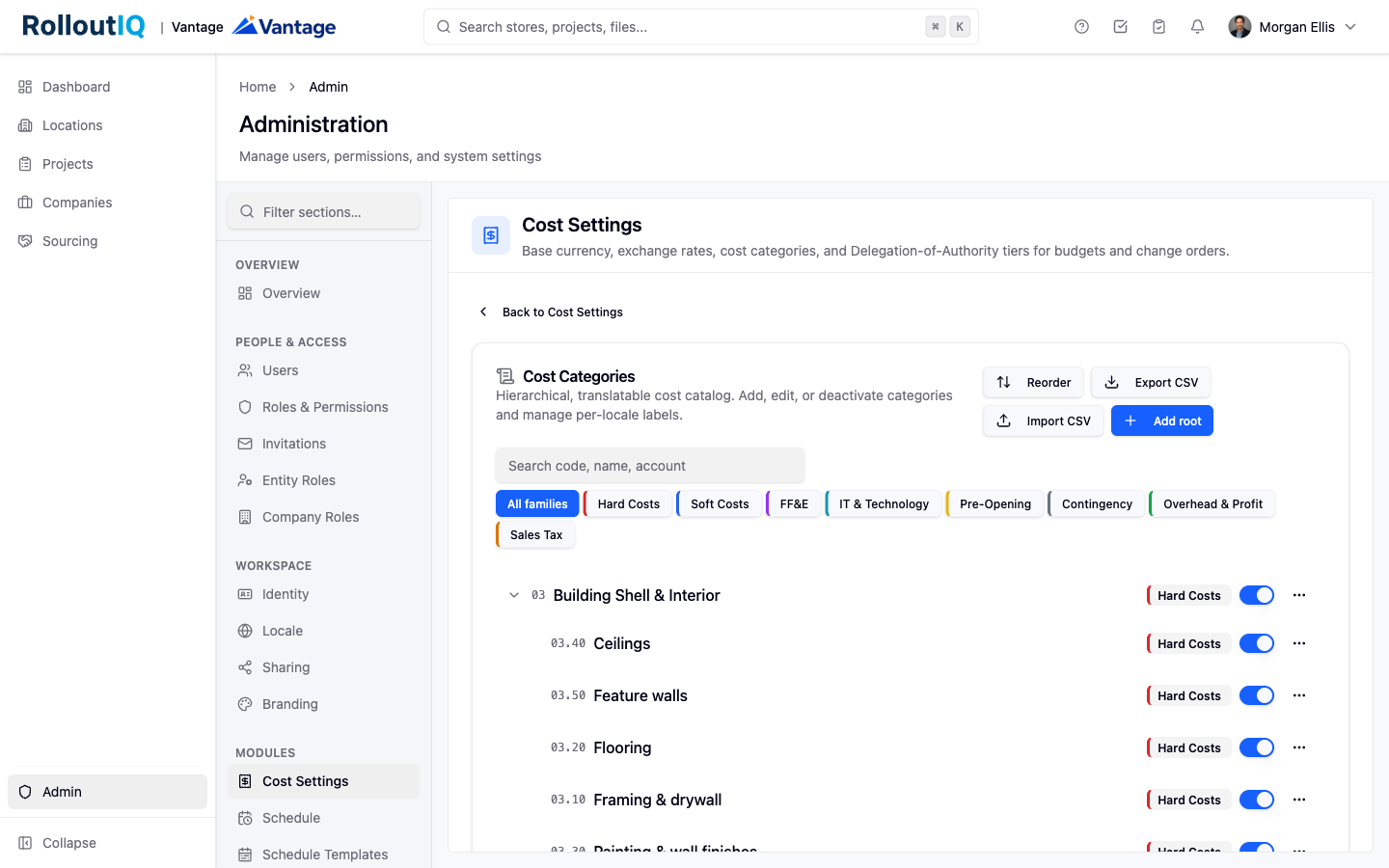1389x868 pixels.
Task: Click the RolloutIQ logo
Action: [x=84, y=26]
